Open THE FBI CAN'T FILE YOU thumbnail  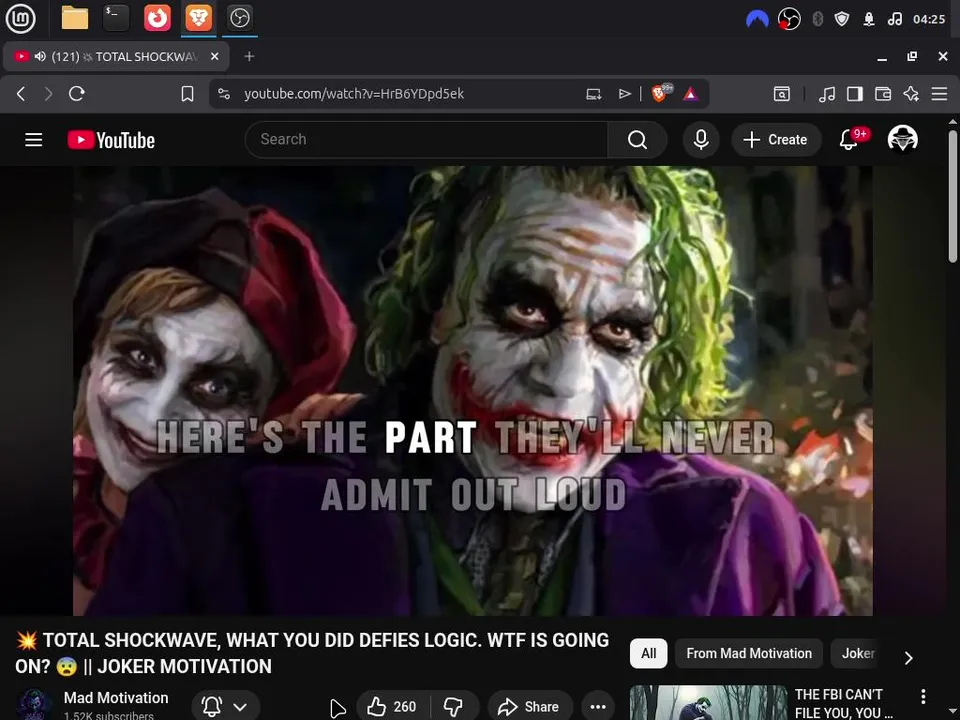click(x=708, y=702)
